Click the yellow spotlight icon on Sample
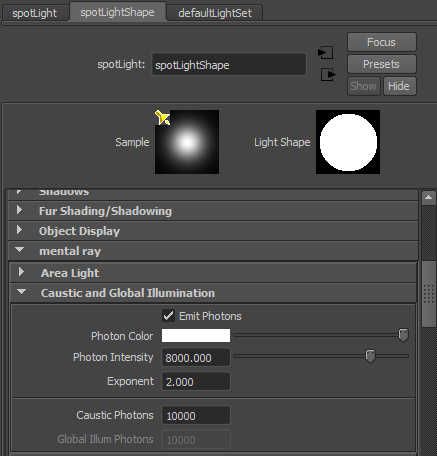The image size is (437, 456). click(162, 117)
